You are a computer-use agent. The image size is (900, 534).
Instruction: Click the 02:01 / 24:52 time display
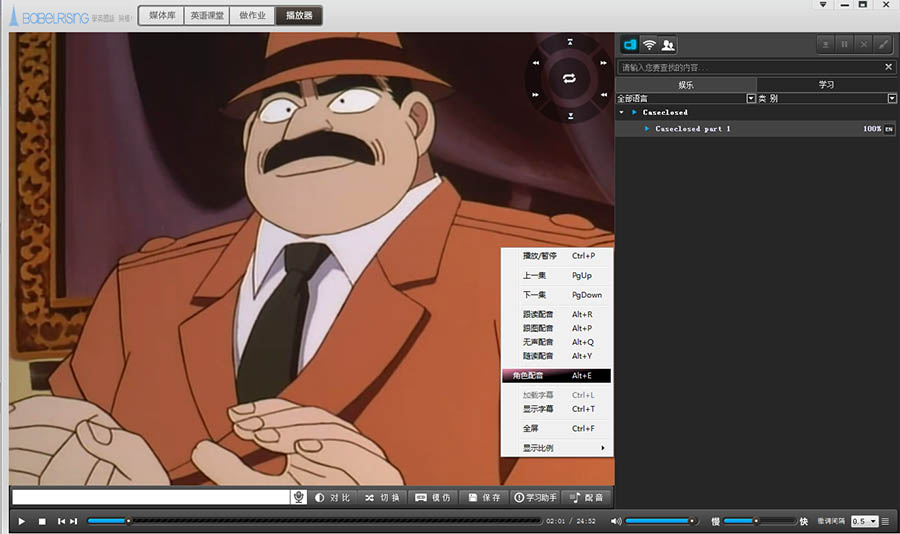(x=571, y=521)
